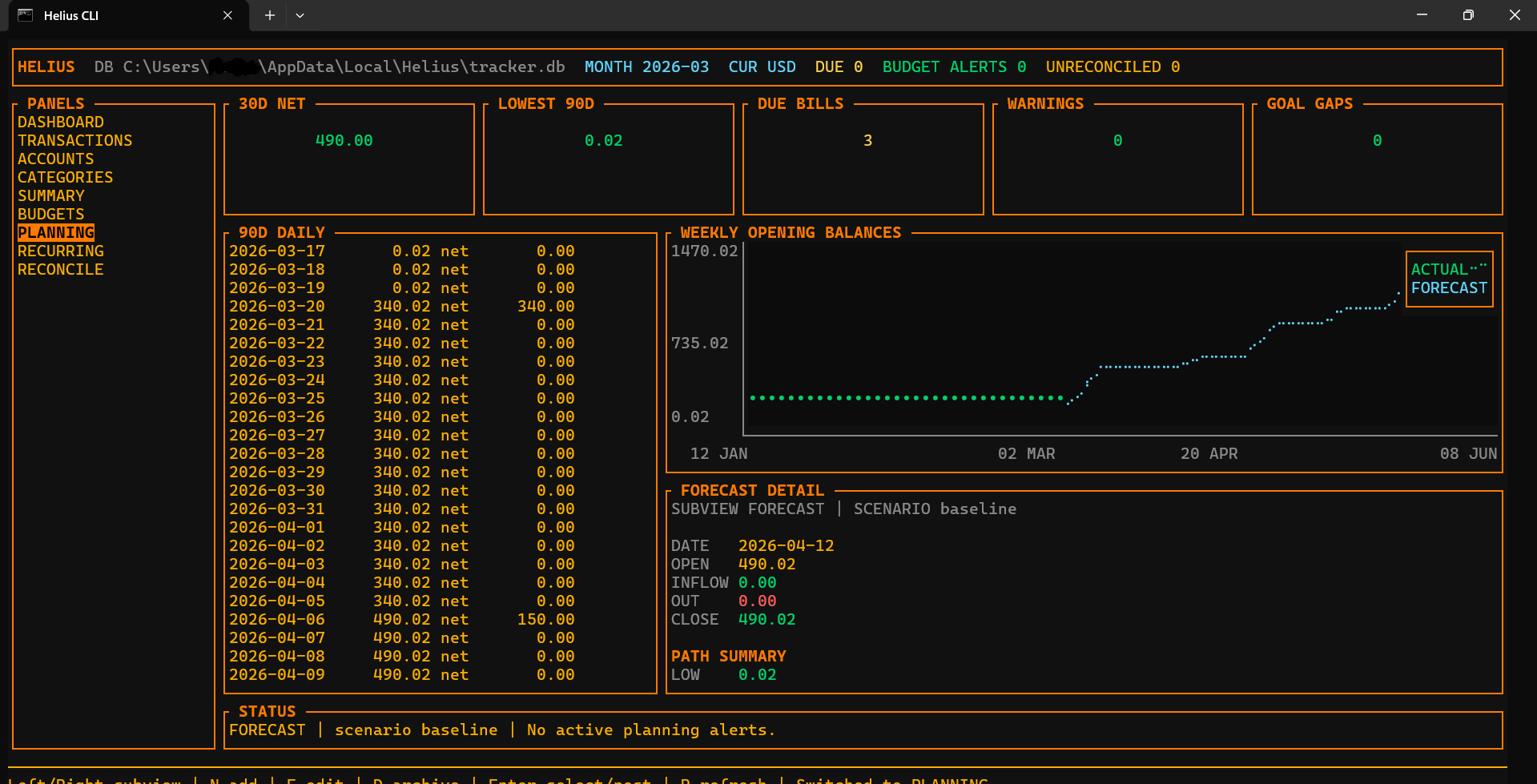Image resolution: width=1537 pixels, height=784 pixels.
Task: Open the CATEGORIES panel
Action: pos(65,177)
